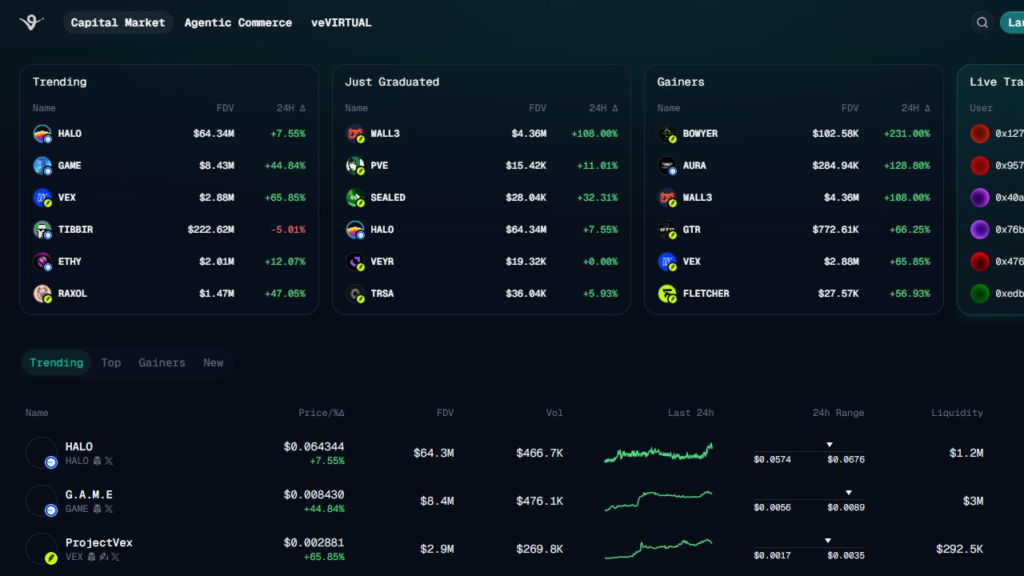This screenshot has width=1024, height=576.
Task: Click the AURA token icon in Gainers card
Action: pos(667,165)
